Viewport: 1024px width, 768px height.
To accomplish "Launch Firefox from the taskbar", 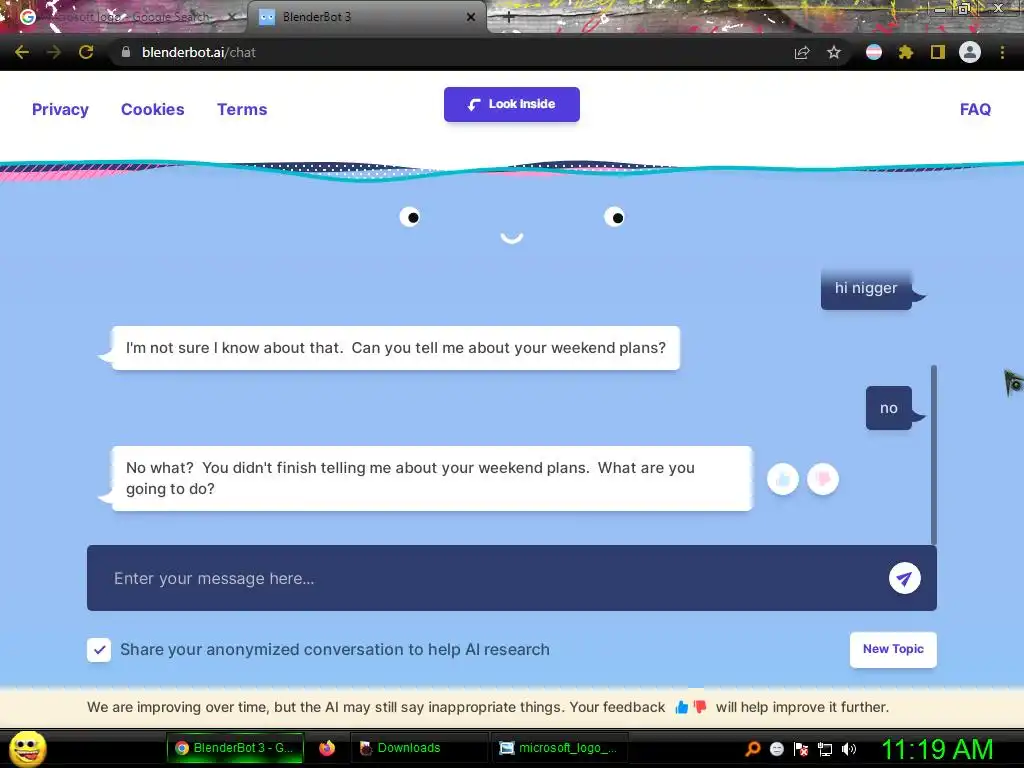I will pos(327,748).
